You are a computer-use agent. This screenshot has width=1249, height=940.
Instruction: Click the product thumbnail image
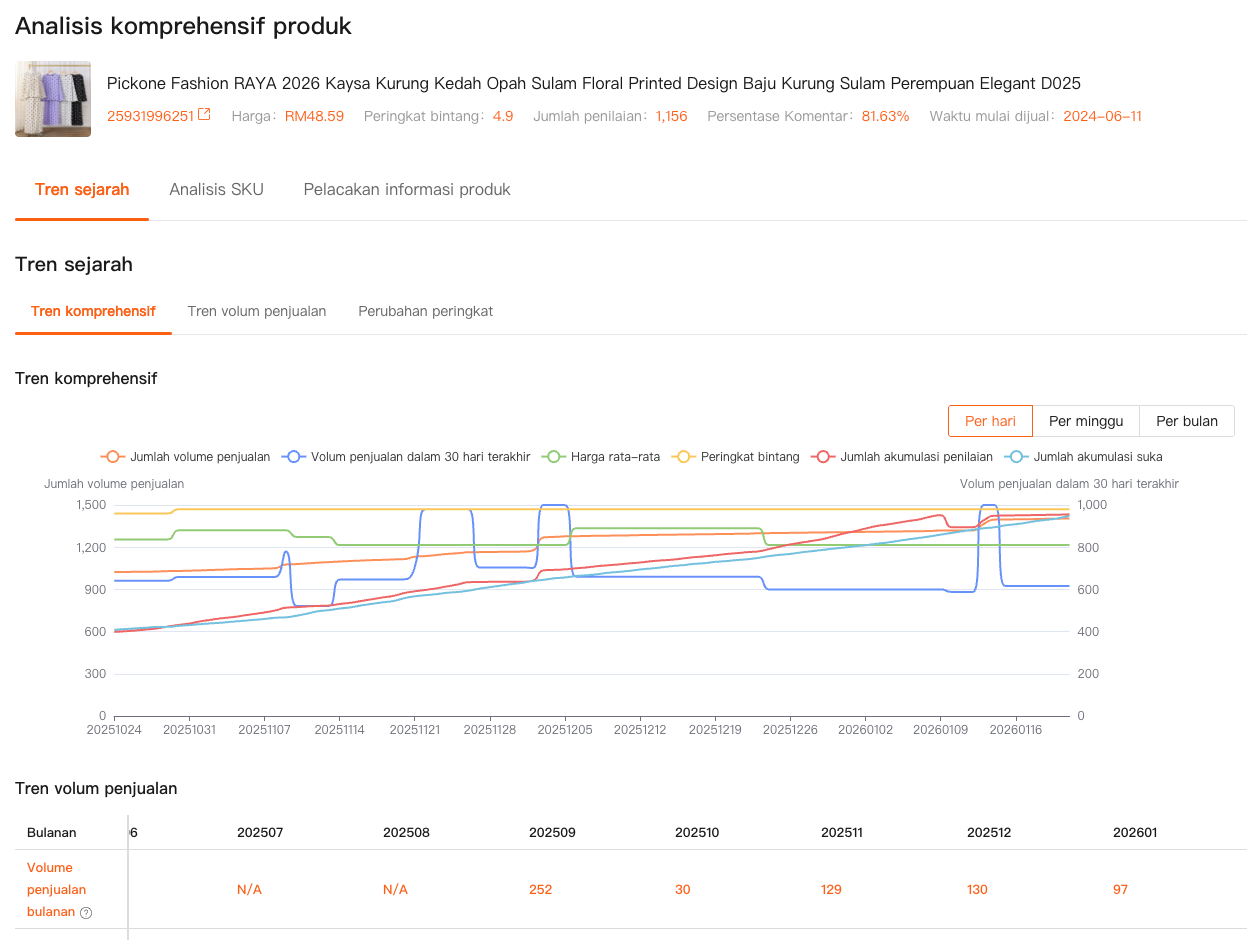53,99
